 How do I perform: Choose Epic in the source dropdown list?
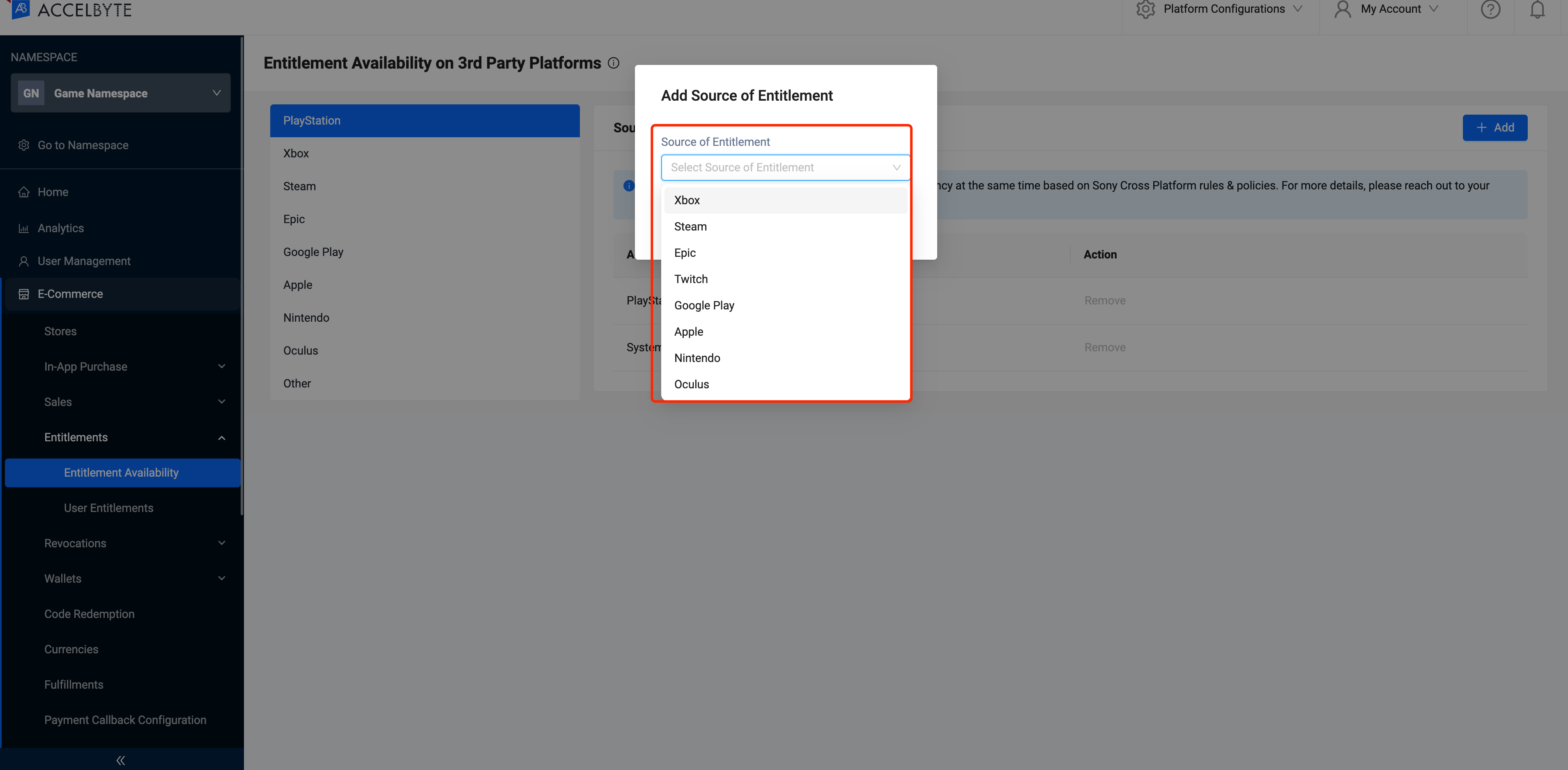785,253
